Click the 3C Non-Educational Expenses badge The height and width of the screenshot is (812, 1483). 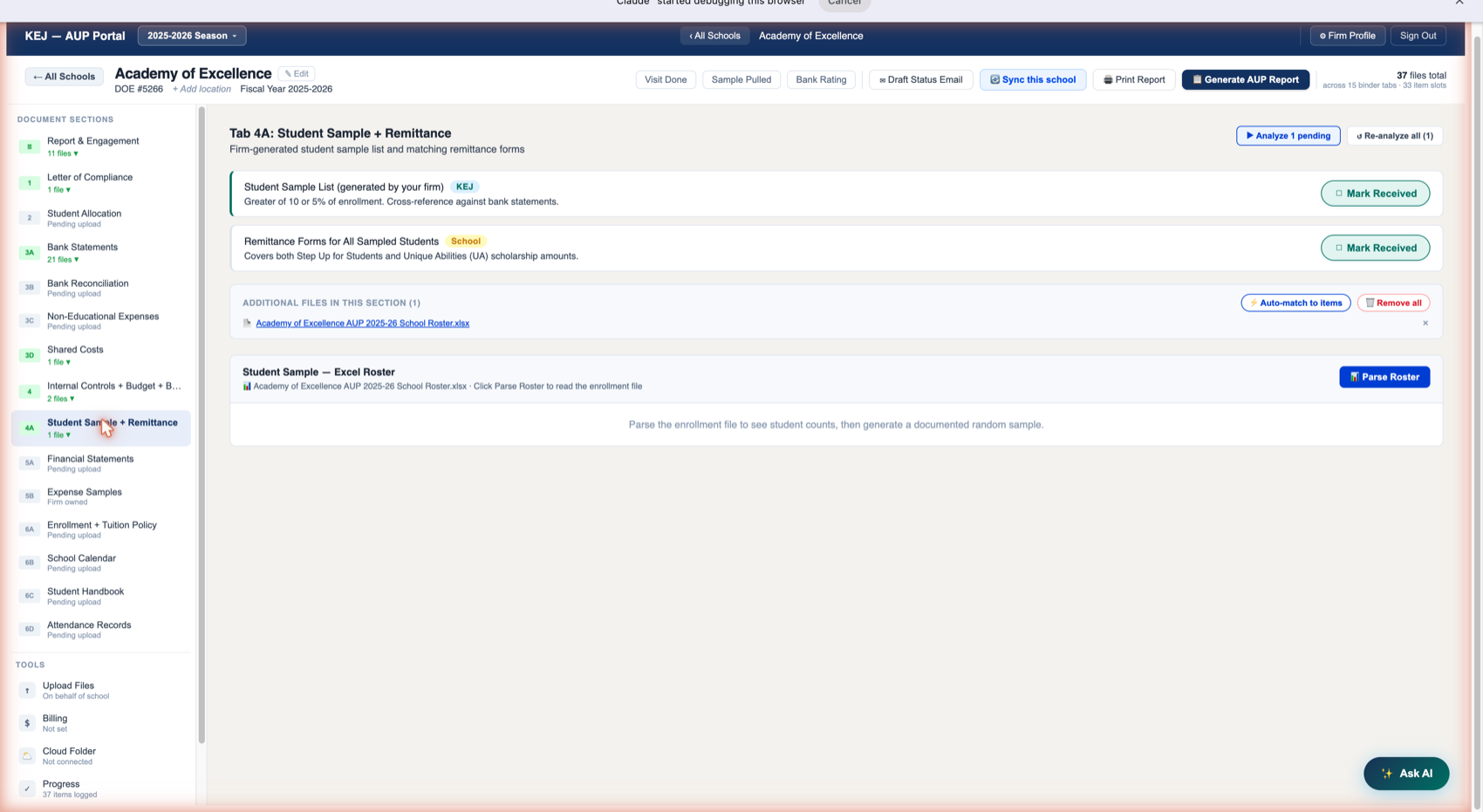point(29,321)
